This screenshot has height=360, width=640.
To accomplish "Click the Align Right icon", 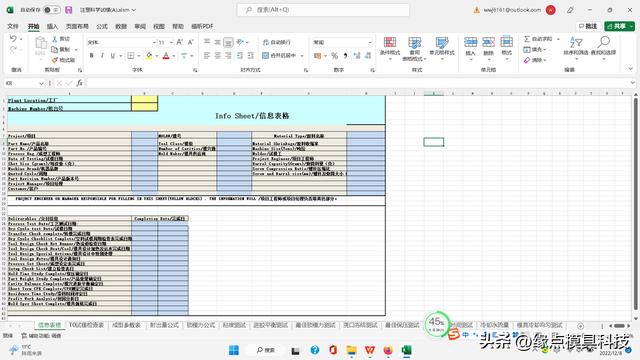I will [228, 56].
